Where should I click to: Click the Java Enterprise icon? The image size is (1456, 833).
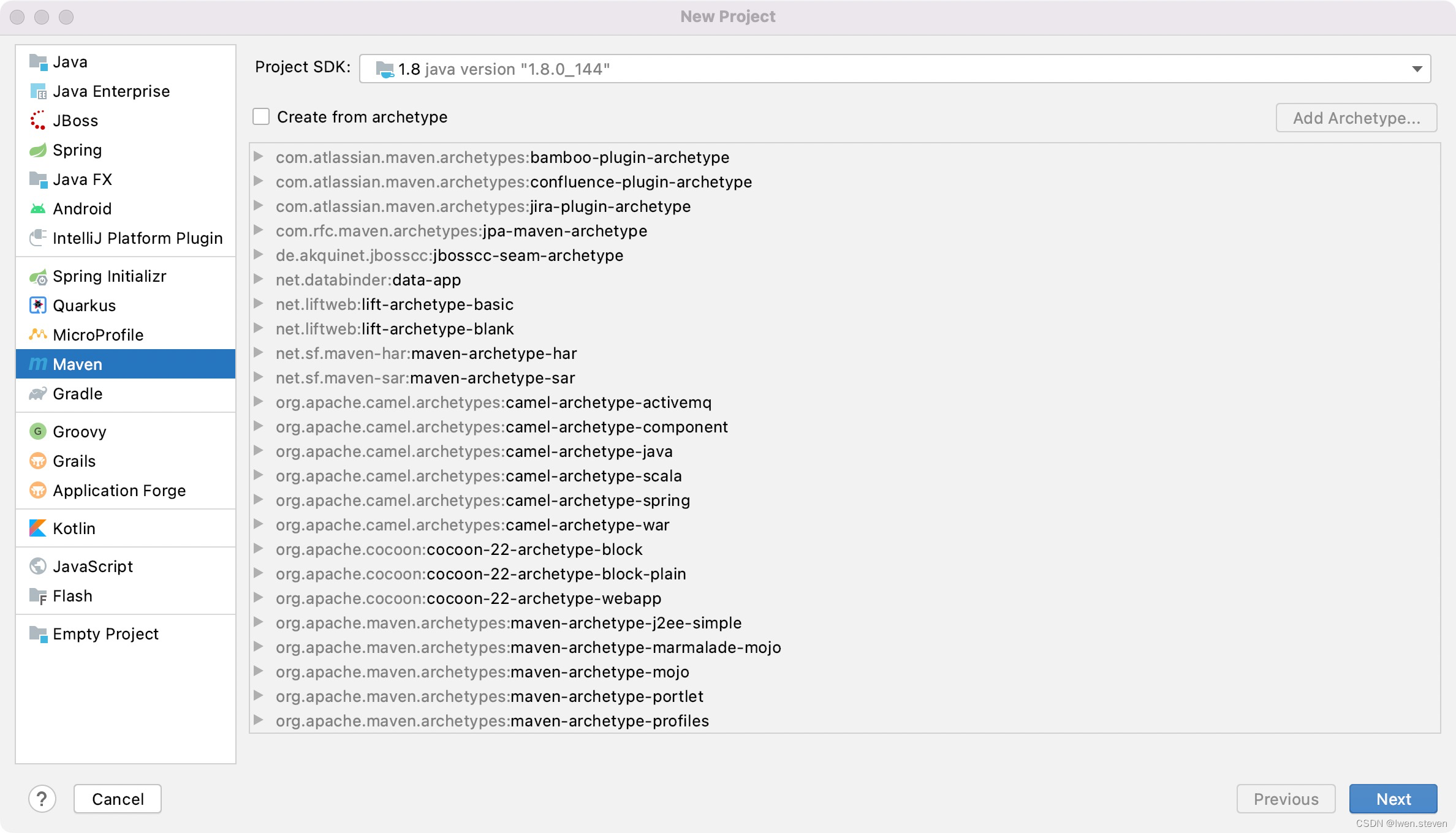tap(38, 91)
